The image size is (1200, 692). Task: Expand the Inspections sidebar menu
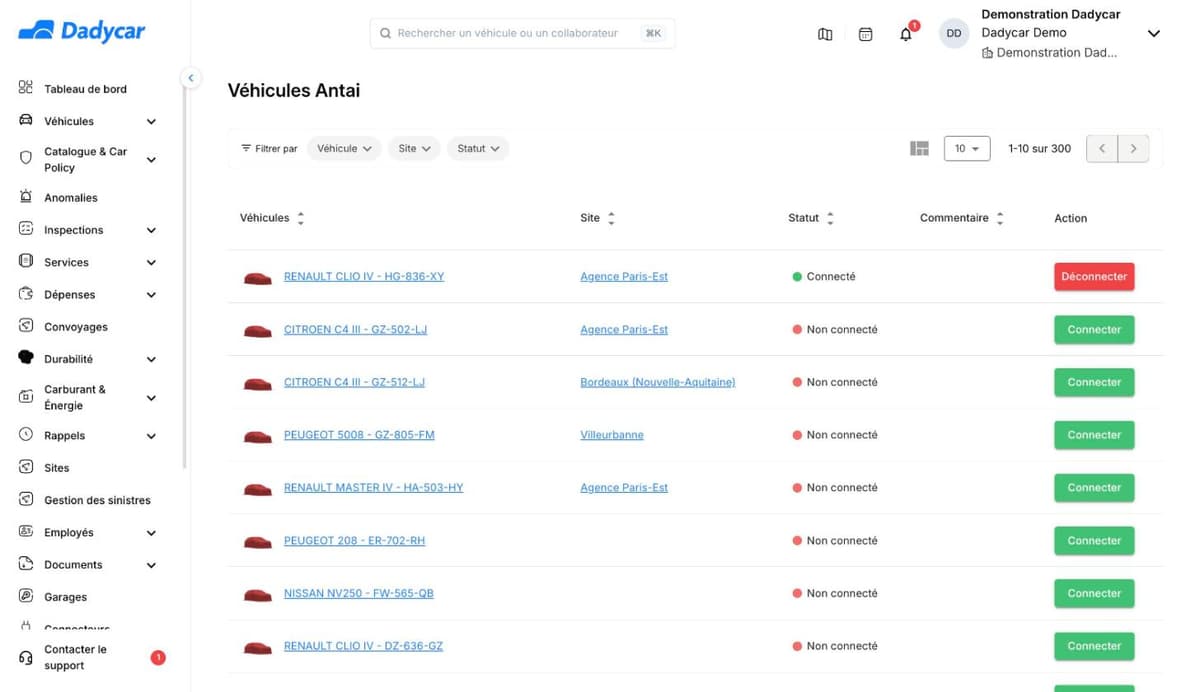(151, 230)
